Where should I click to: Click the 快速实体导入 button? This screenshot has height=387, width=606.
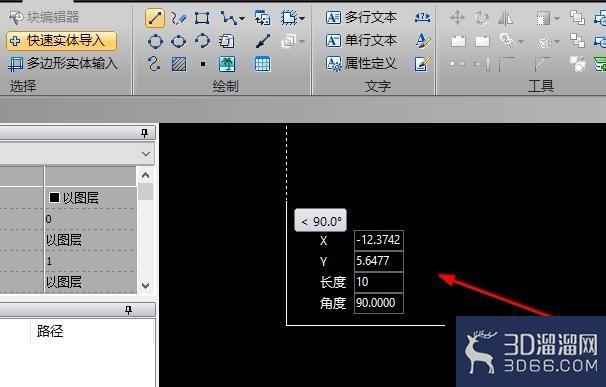coord(61,41)
